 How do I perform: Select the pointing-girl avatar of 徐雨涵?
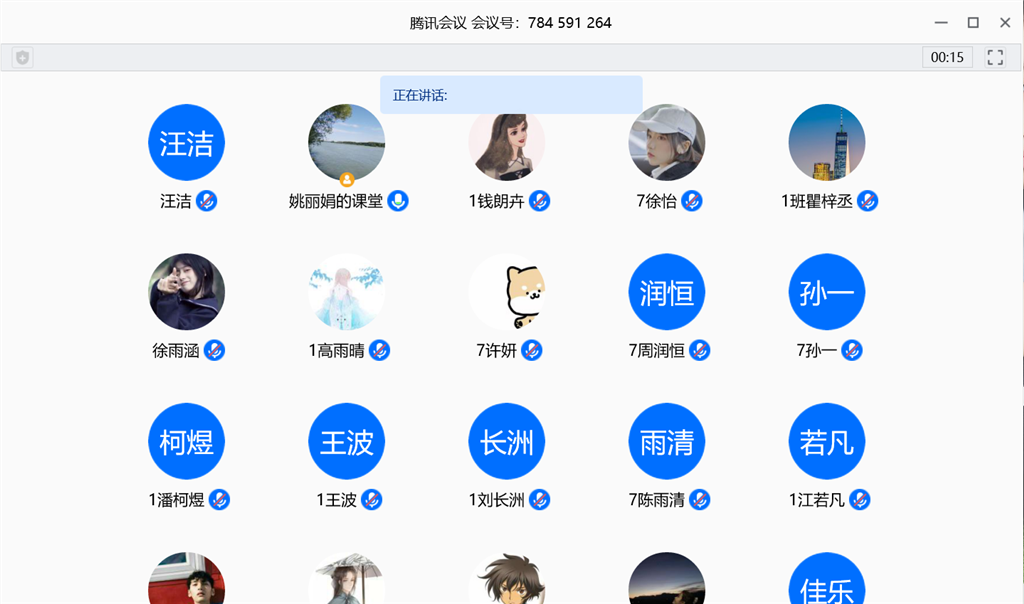click(187, 292)
